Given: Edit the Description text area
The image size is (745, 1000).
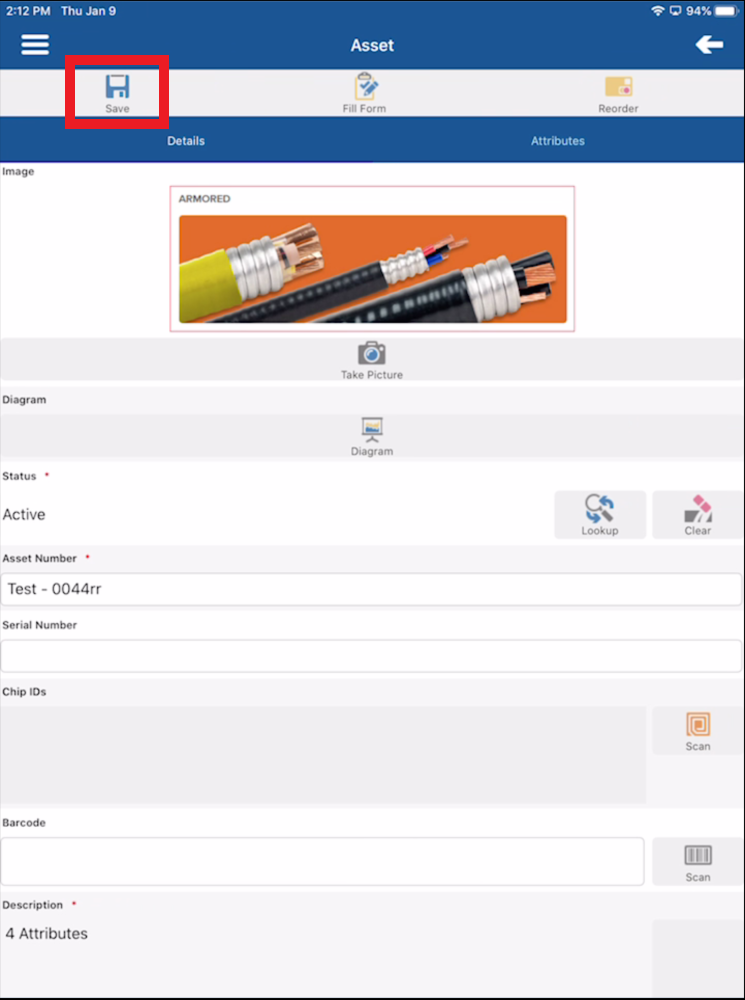Looking at the screenshot, I should coord(324,957).
